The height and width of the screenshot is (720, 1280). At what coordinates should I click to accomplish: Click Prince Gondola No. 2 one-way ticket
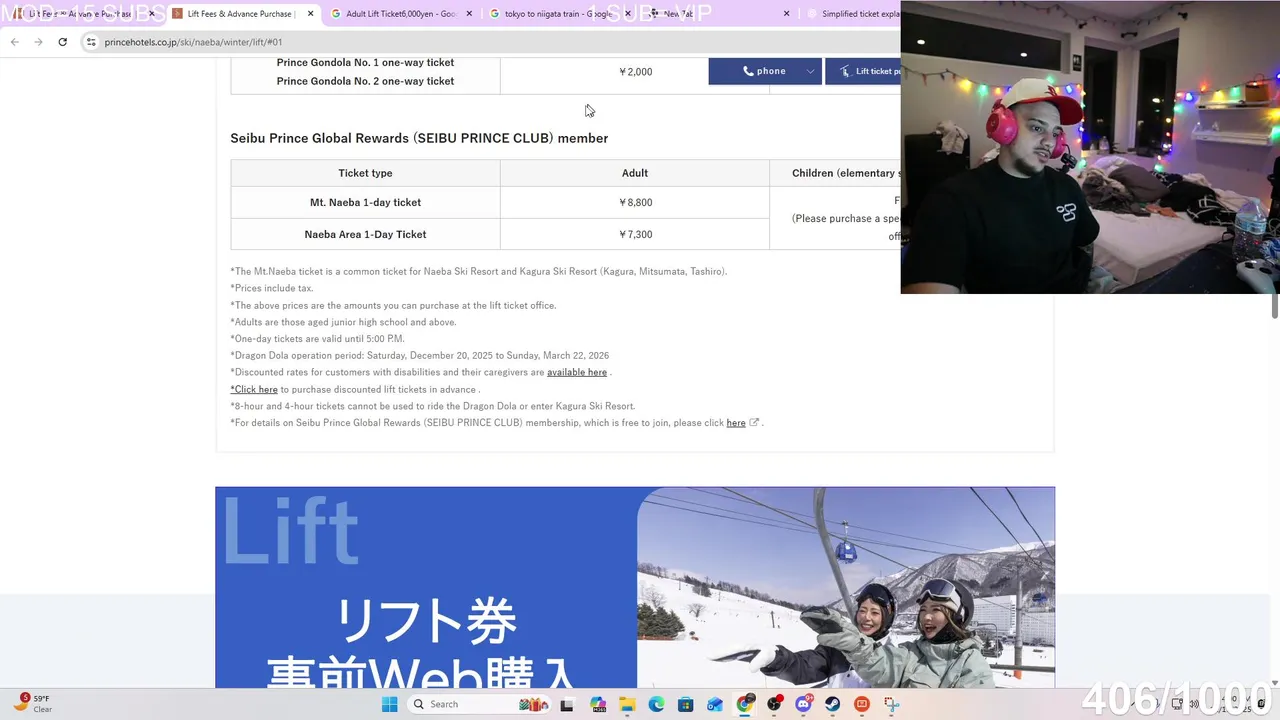tap(365, 81)
